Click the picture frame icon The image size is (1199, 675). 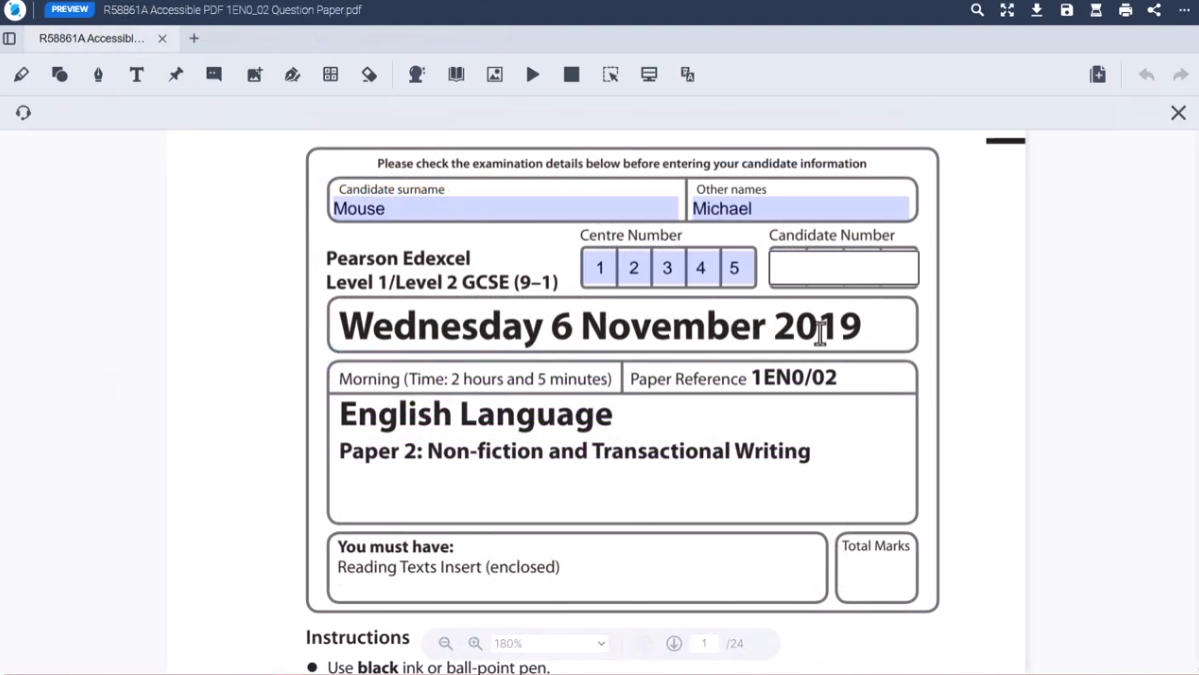tap(495, 74)
